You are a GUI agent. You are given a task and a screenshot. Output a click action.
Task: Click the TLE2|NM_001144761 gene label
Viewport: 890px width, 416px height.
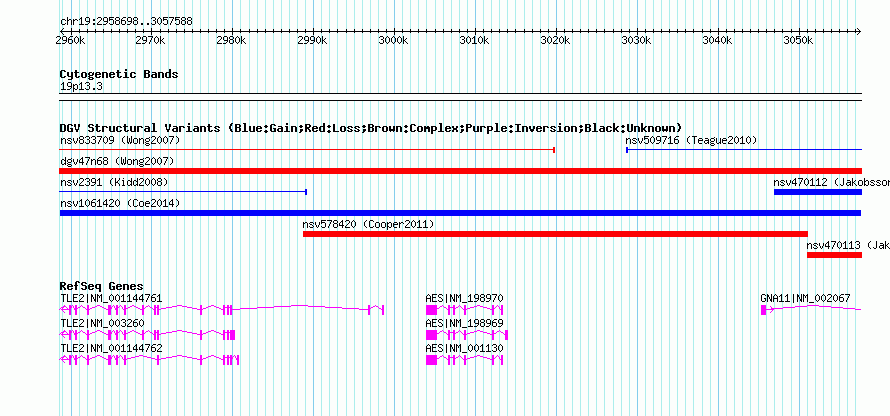point(111,299)
